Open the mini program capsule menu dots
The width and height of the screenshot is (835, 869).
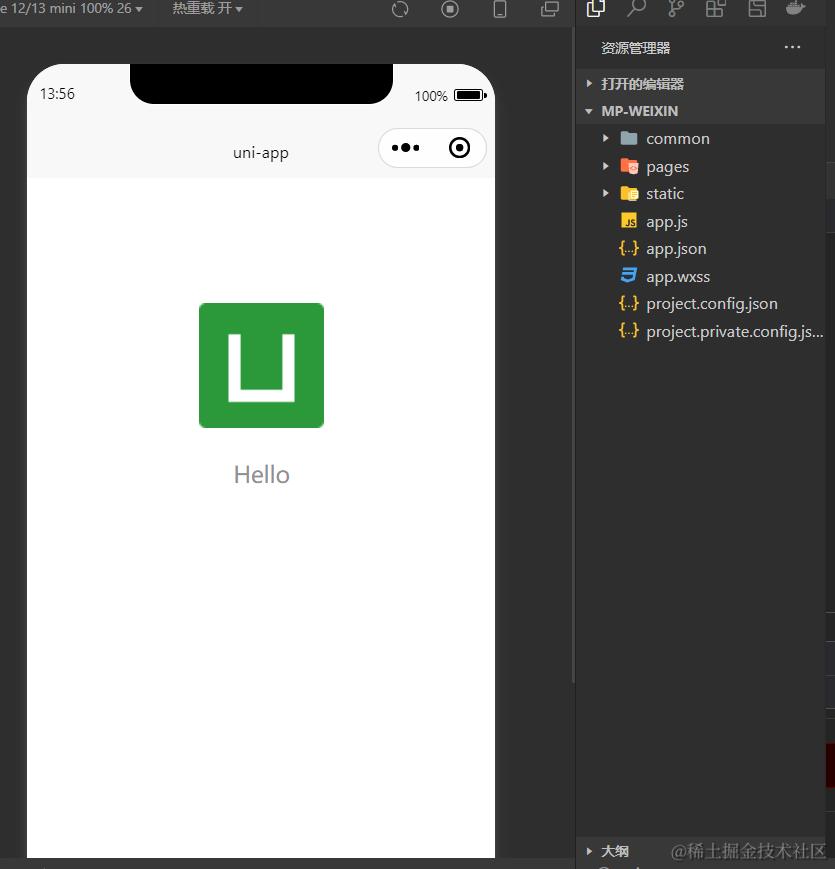[x=406, y=147]
